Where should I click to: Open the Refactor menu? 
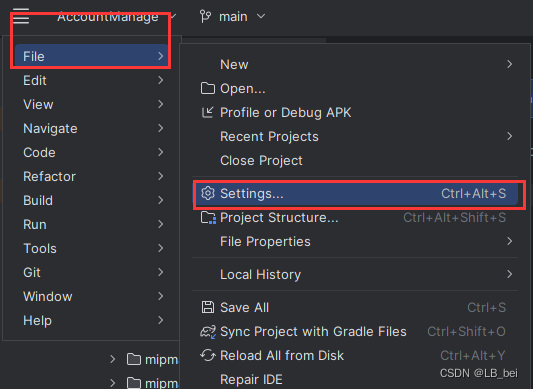point(92,176)
